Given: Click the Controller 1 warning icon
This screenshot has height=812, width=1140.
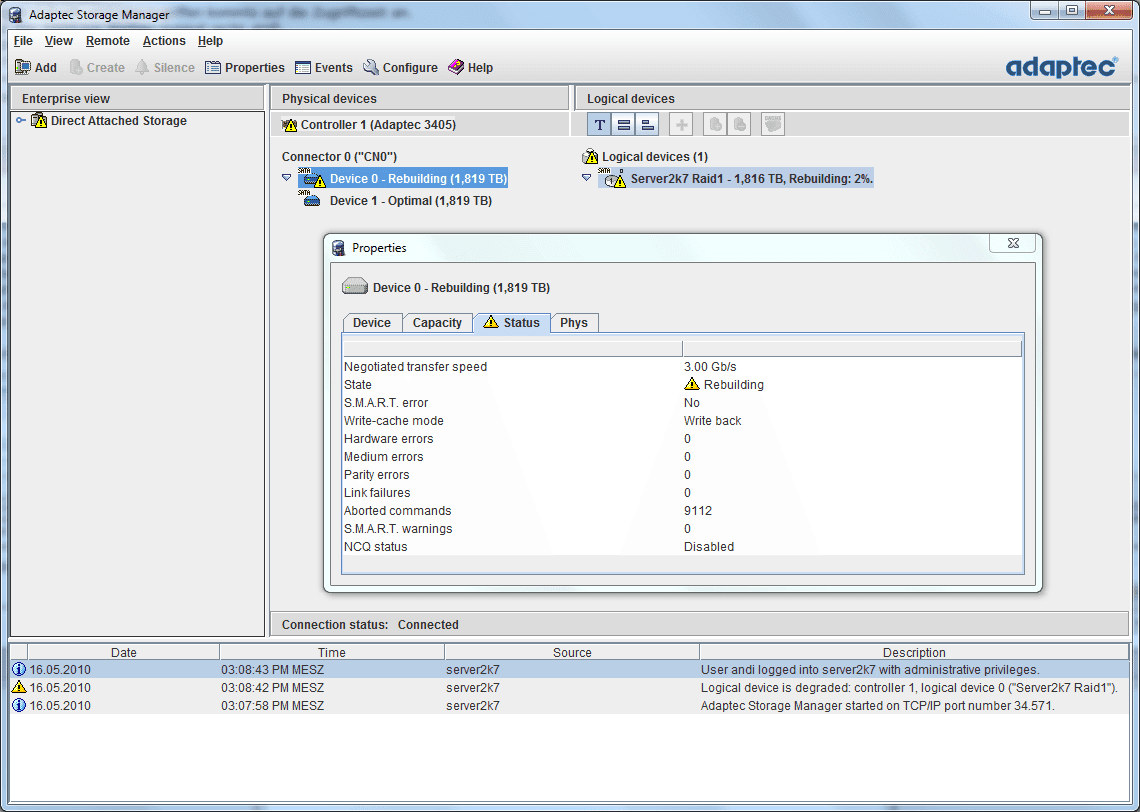Looking at the screenshot, I should point(289,125).
